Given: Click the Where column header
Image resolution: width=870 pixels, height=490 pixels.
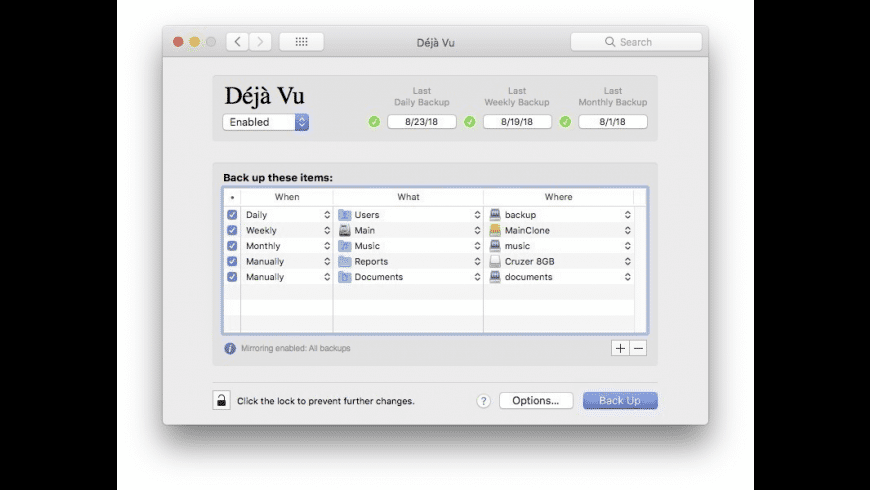Looking at the screenshot, I should tap(559, 197).
